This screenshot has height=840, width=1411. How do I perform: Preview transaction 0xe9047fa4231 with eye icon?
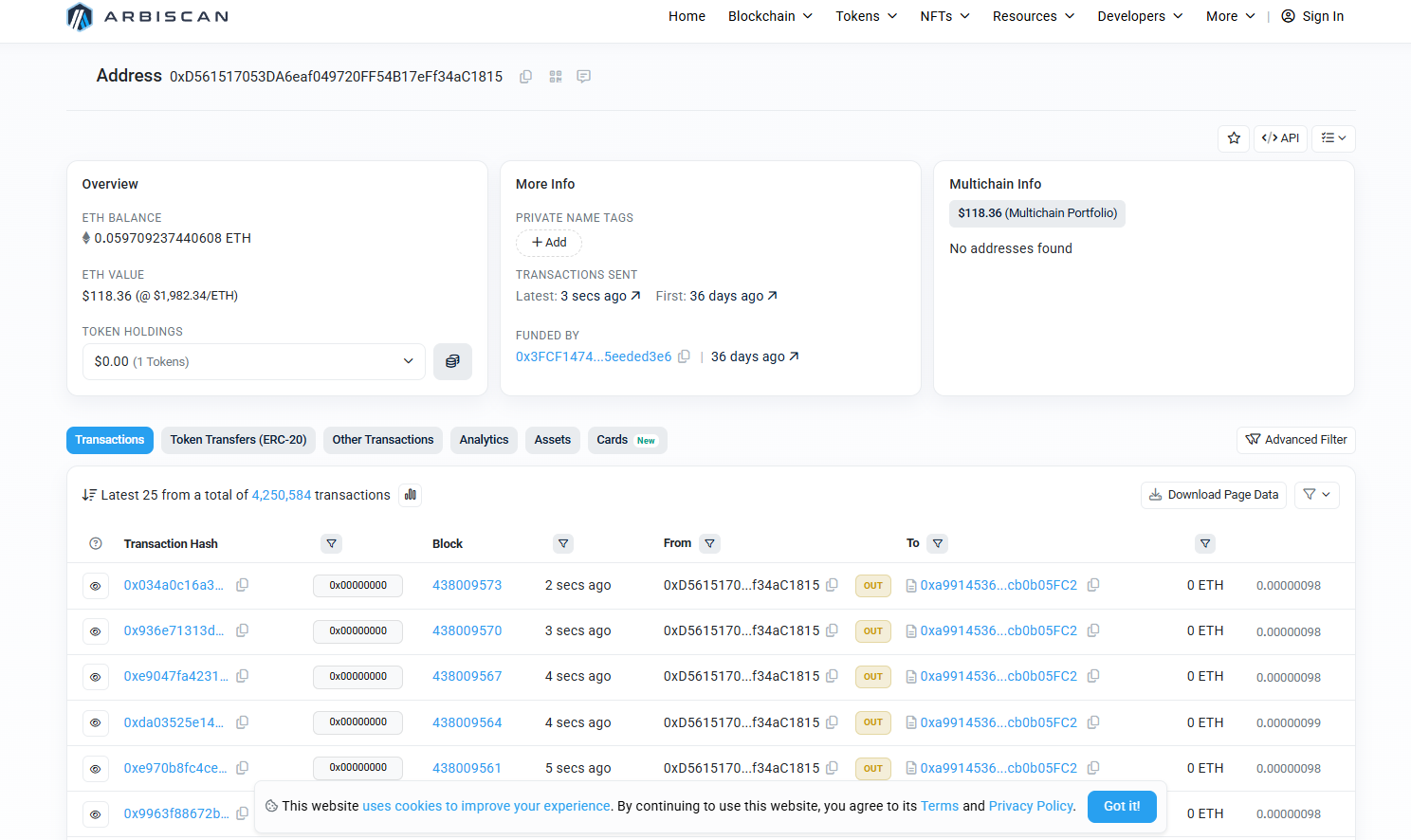tap(96, 677)
